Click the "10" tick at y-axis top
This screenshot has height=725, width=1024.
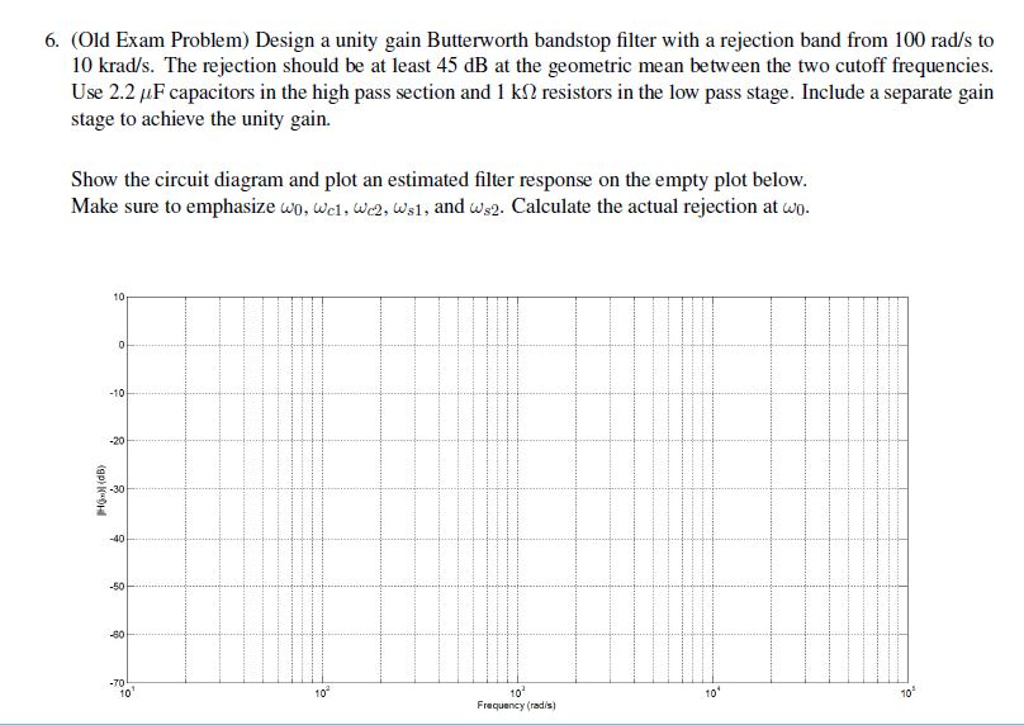click(x=119, y=296)
